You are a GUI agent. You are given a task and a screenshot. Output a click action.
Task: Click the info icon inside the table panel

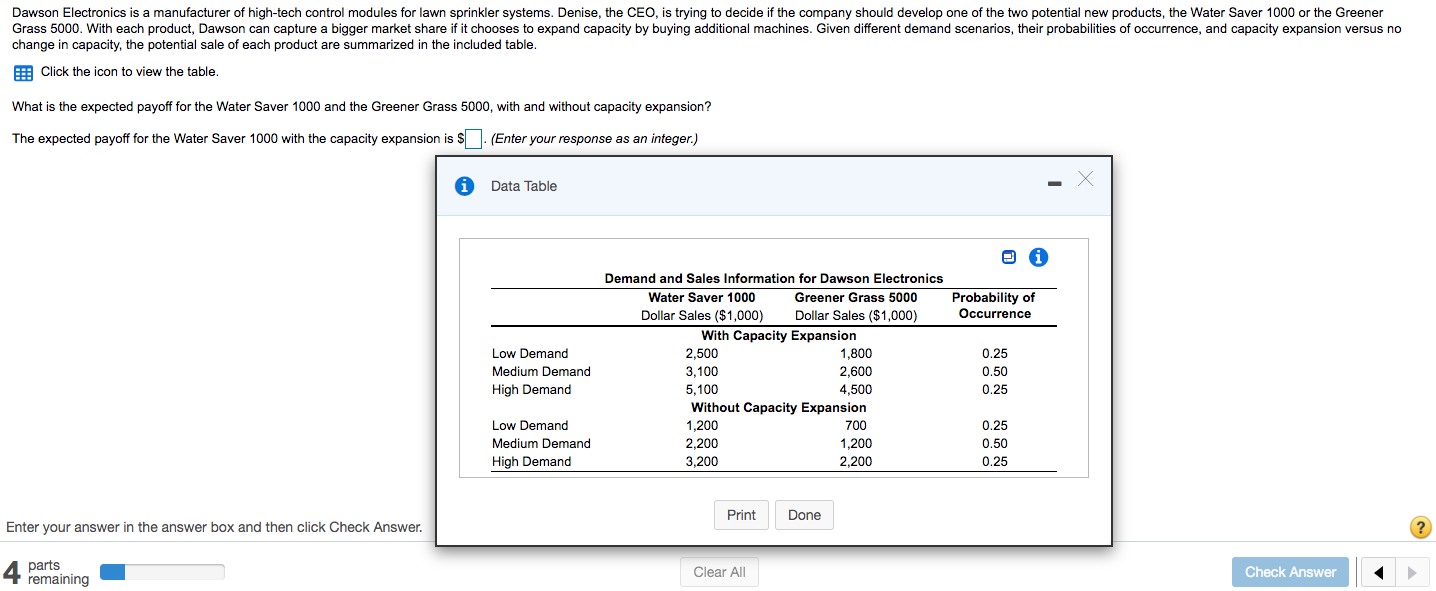point(1039,258)
